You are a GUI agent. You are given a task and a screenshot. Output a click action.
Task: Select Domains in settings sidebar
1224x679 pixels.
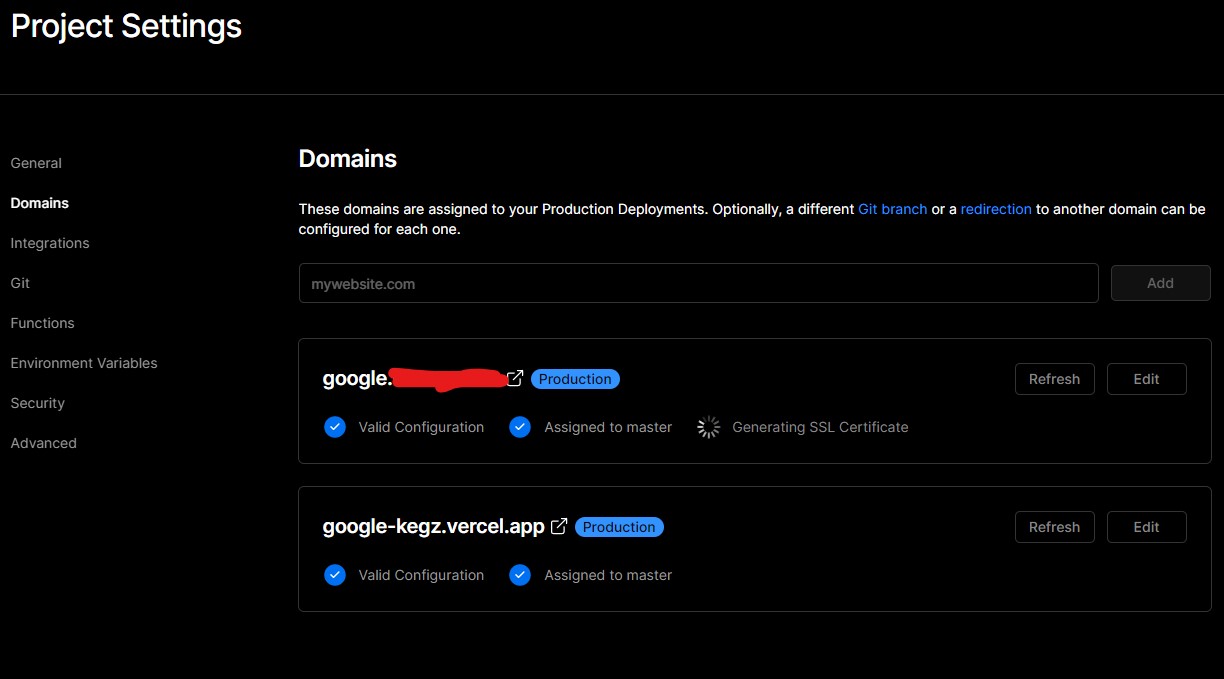[x=40, y=203]
